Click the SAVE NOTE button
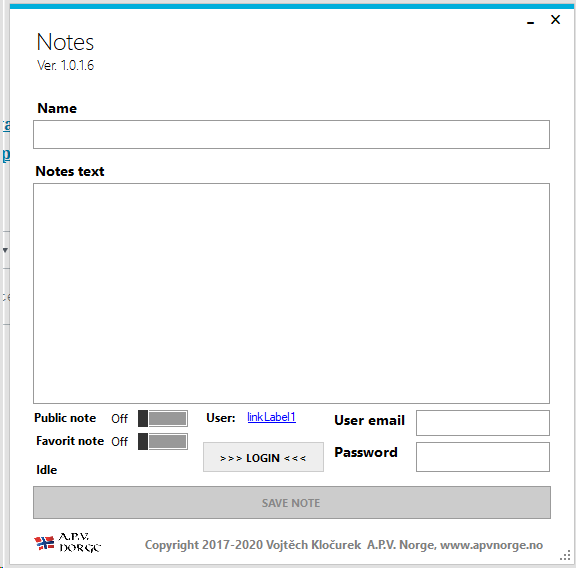Image resolution: width=576 pixels, height=568 pixels. (292, 503)
